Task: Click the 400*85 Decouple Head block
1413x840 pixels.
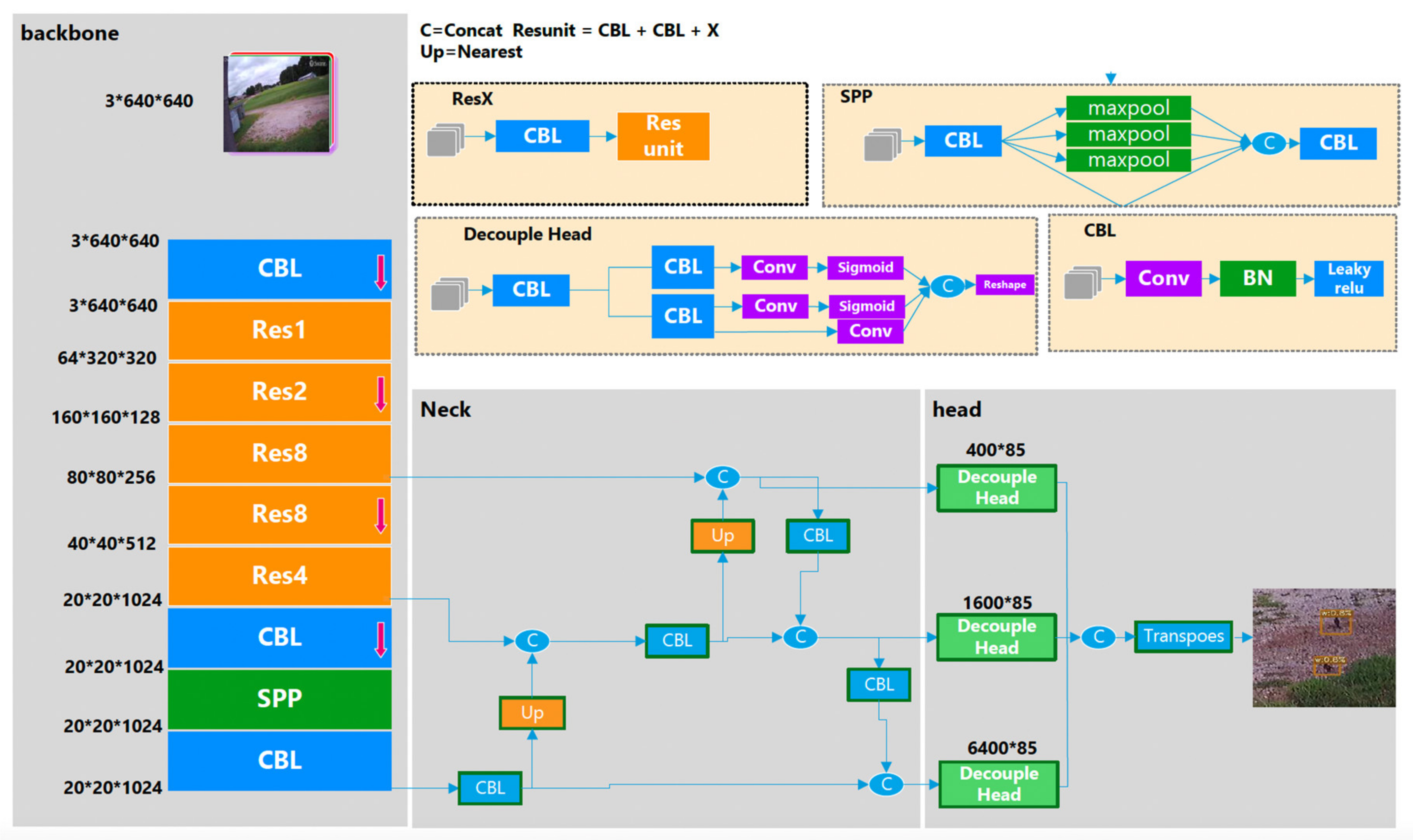Action: 997,487
